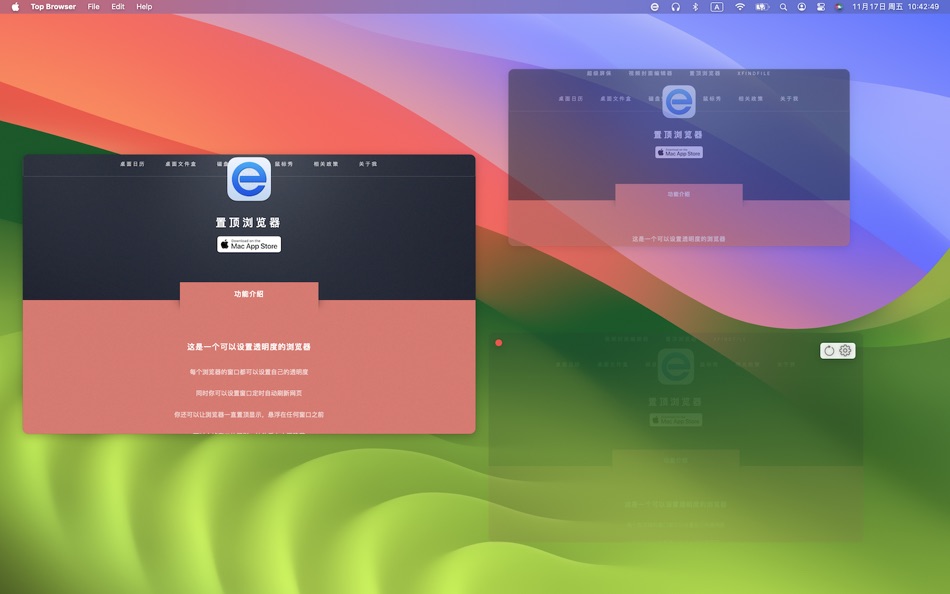Click 桌面文件盒 link in the left window
This screenshot has height=594, width=950.
pos(181,164)
